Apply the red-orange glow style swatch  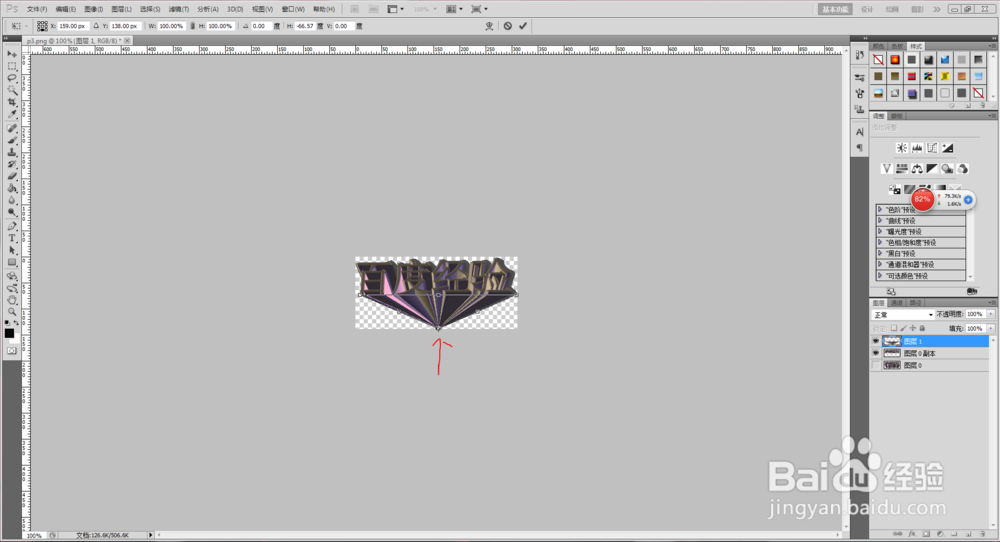[895, 59]
